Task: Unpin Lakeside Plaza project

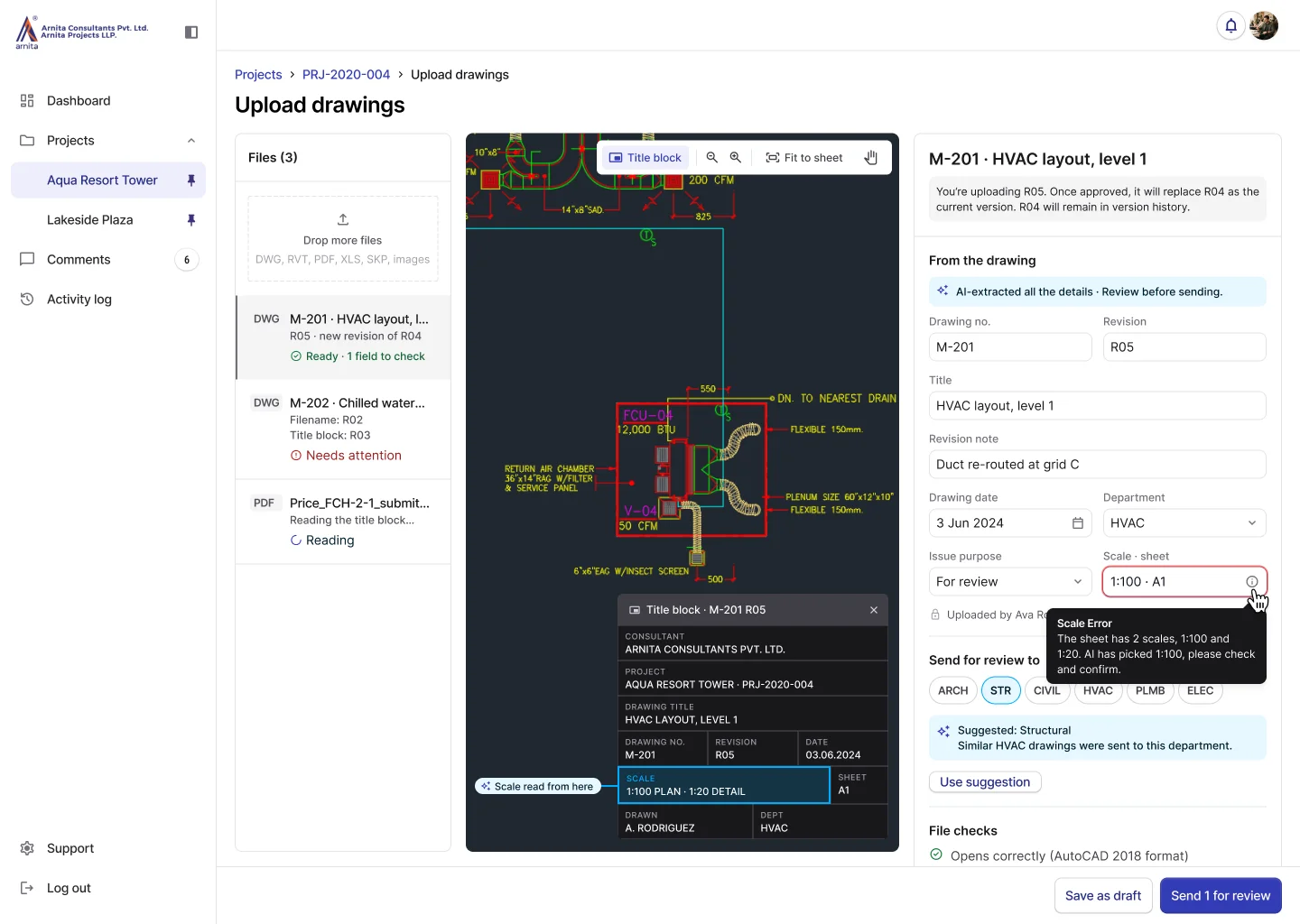Action: (x=191, y=220)
